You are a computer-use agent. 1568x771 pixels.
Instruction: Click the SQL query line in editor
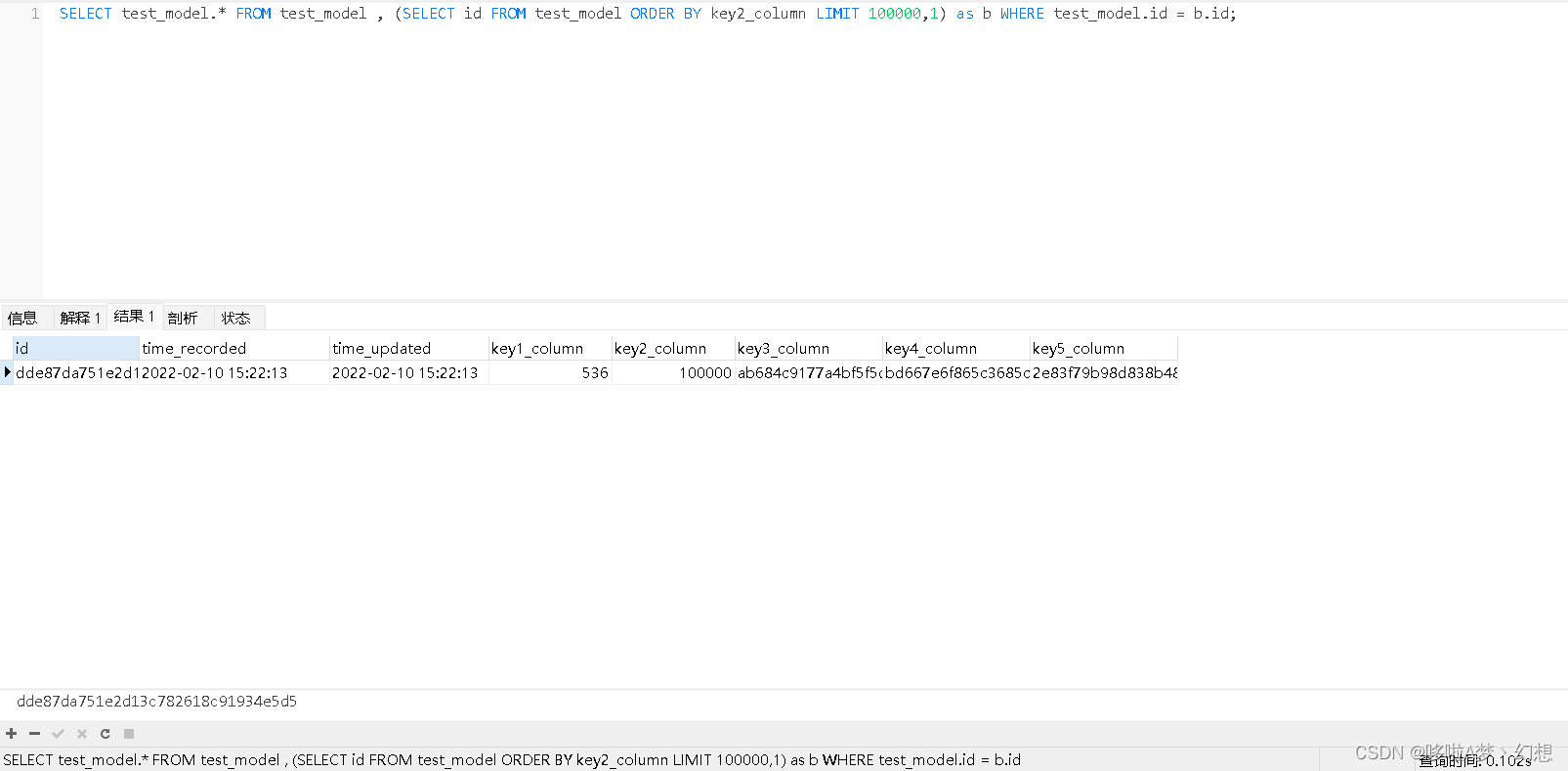pyautogui.click(x=648, y=14)
